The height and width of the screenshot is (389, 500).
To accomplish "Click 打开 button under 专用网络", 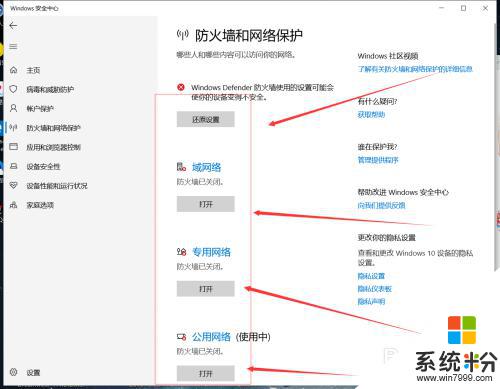I will pos(206,289).
